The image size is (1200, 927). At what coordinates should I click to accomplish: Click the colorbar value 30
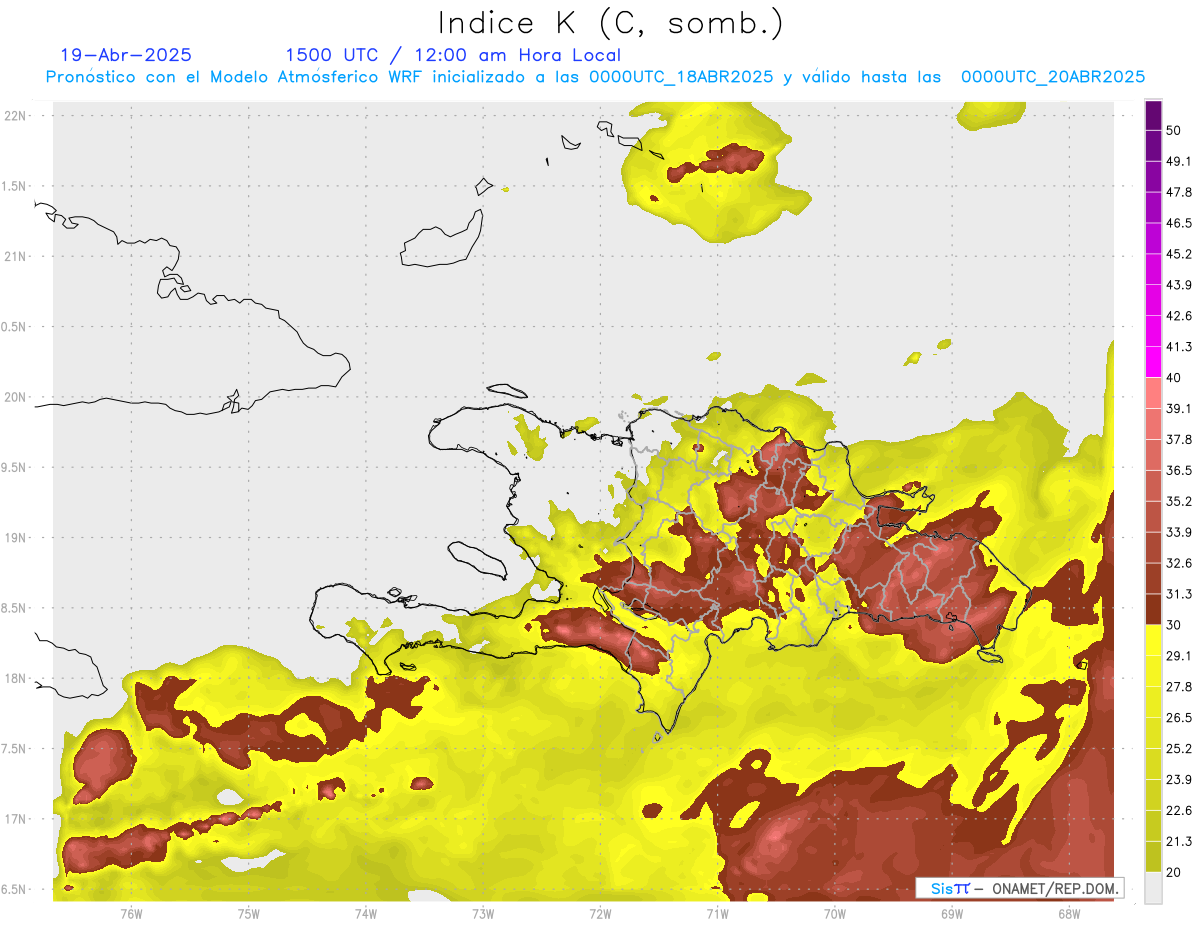(1174, 625)
